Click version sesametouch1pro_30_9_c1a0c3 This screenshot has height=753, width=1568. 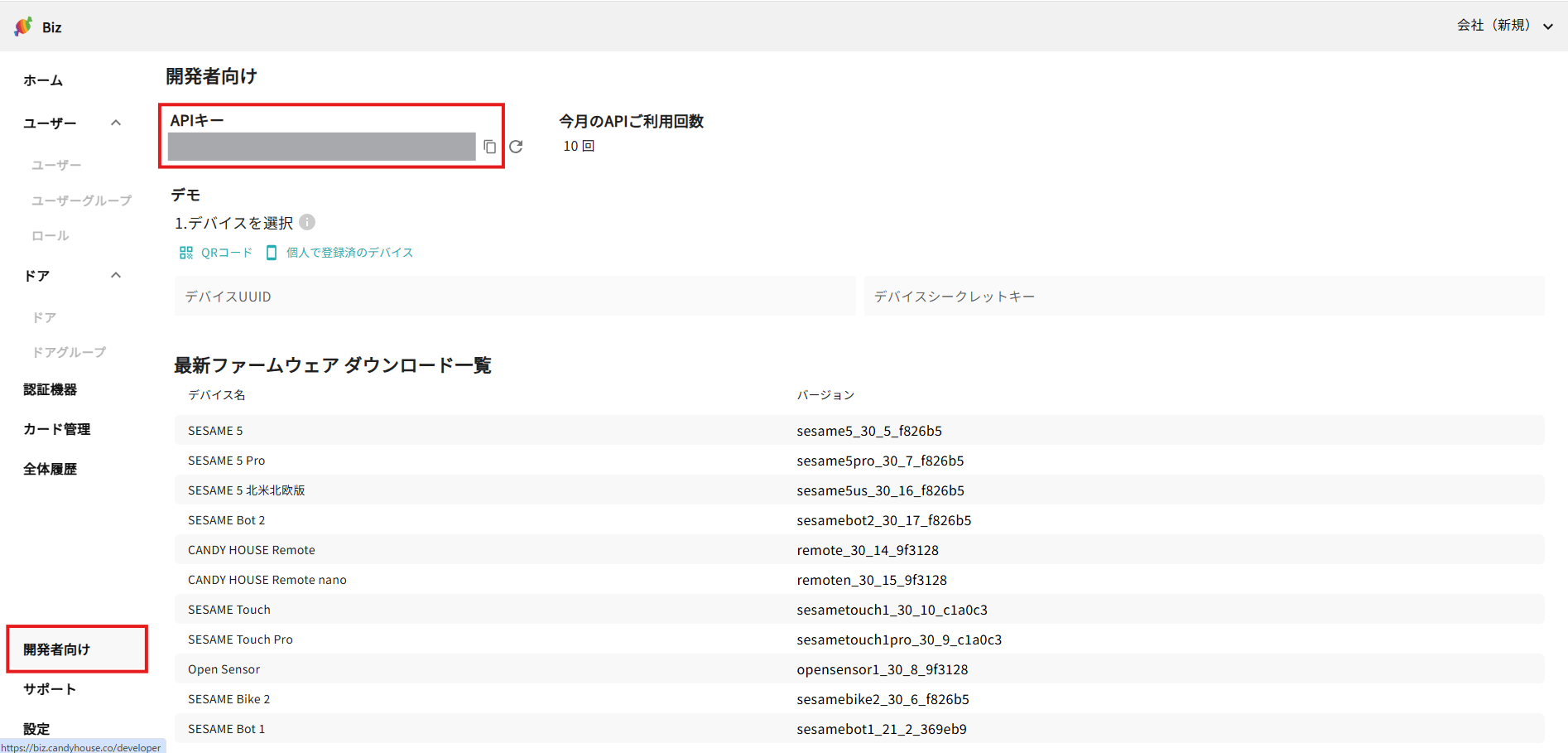pos(899,640)
